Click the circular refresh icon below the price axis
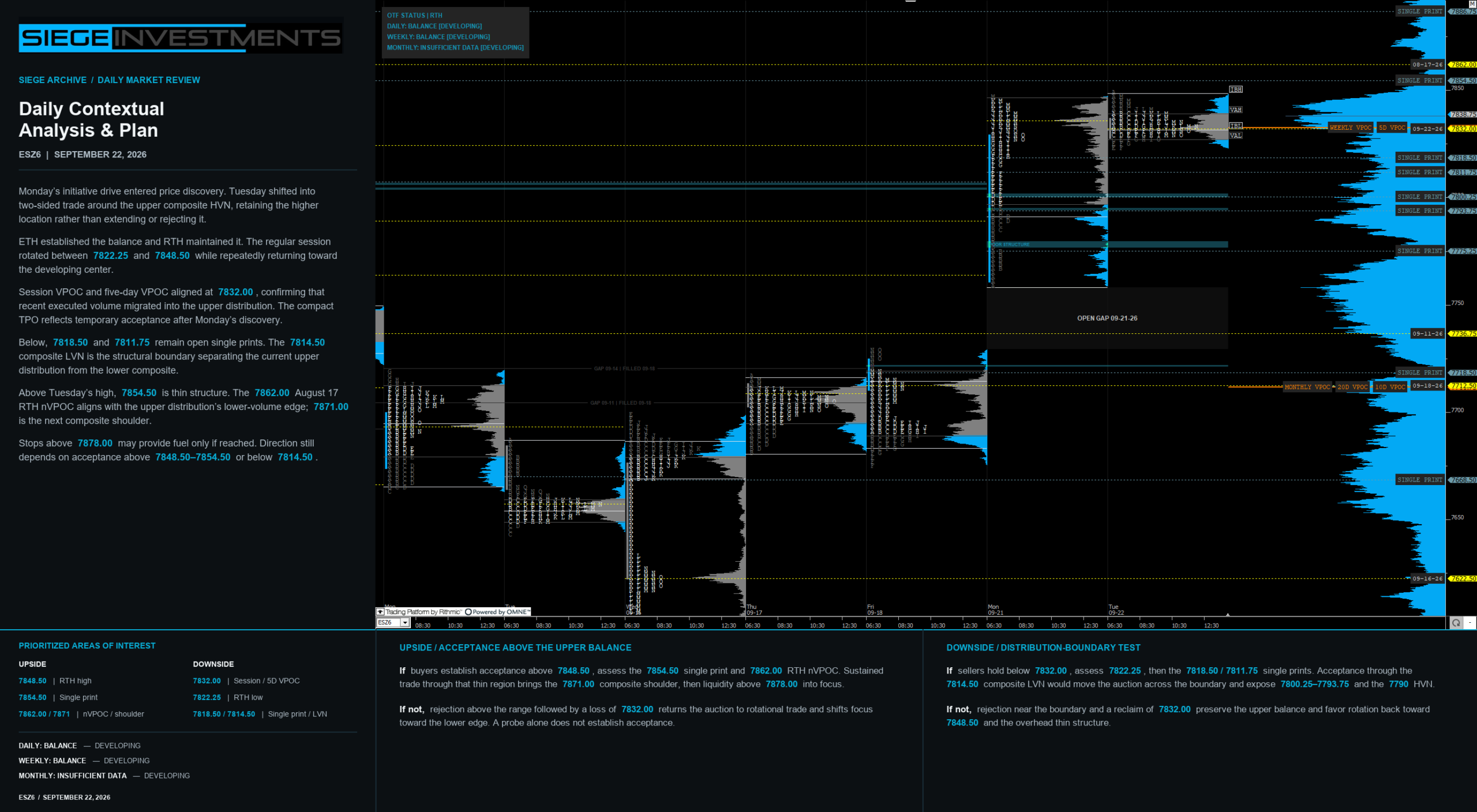Image resolution: width=1477 pixels, height=812 pixels. point(1456,623)
